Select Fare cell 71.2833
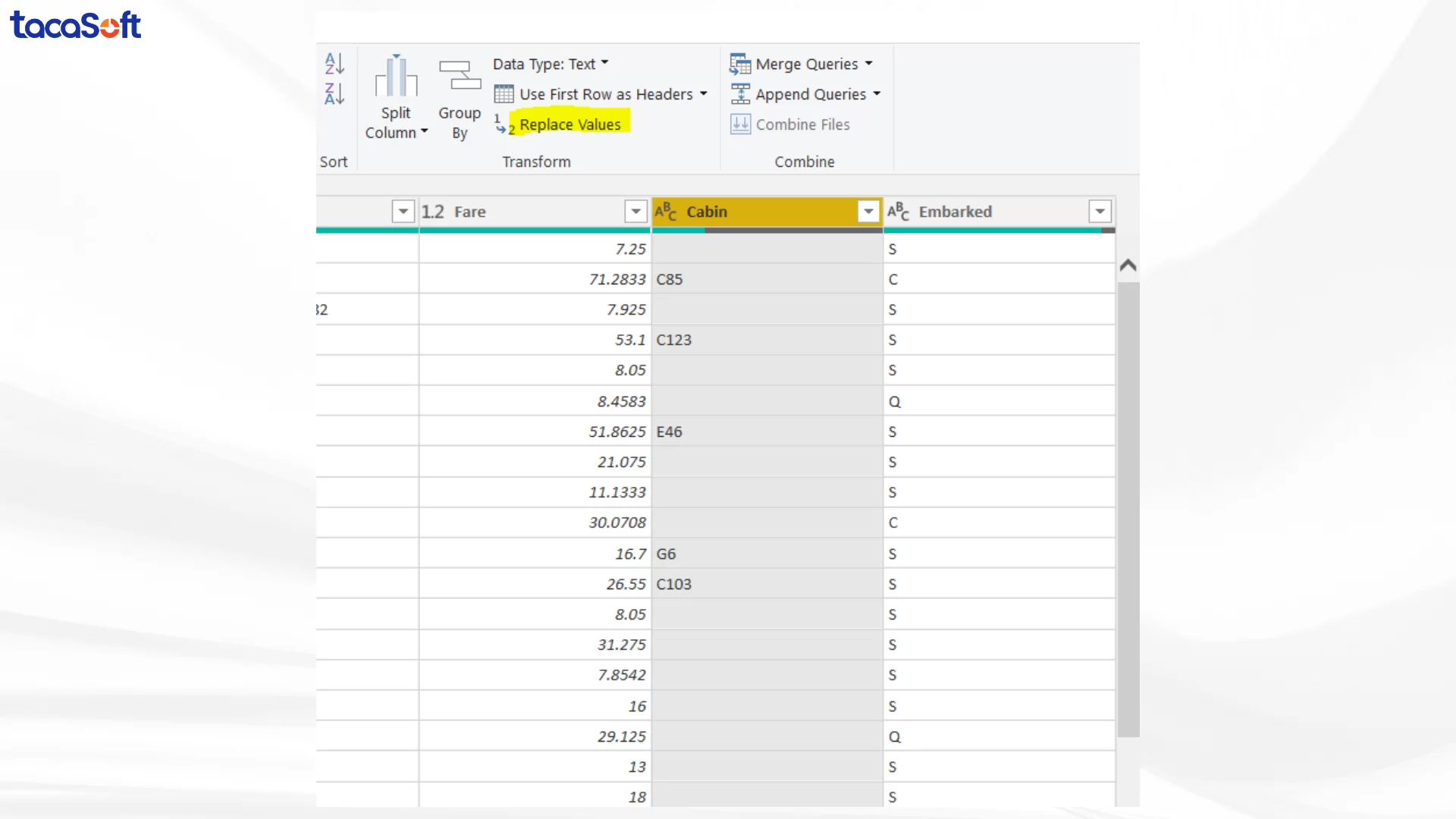 (535, 279)
